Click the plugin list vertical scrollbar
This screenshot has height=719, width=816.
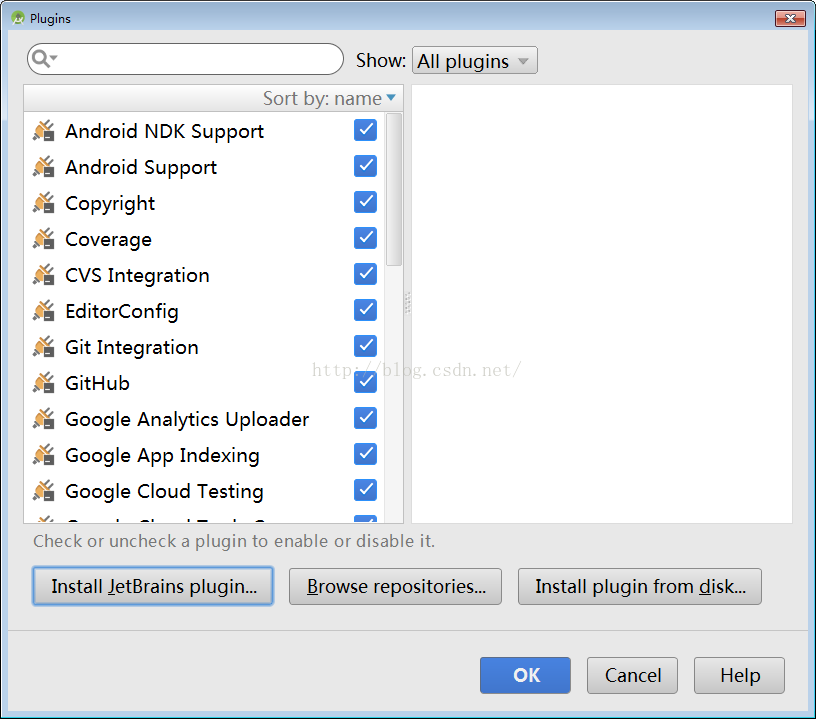point(393,190)
